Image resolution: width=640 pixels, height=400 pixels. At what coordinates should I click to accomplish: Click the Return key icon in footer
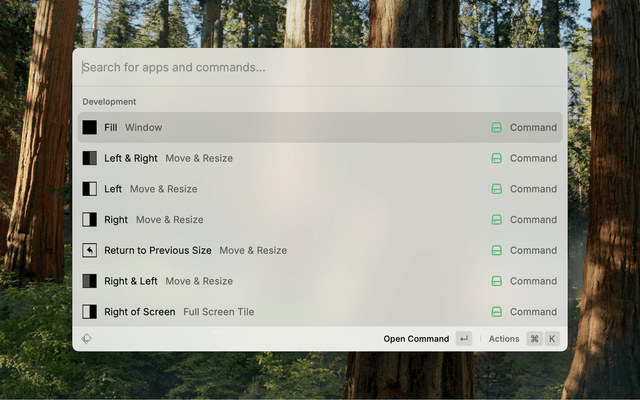(x=463, y=339)
